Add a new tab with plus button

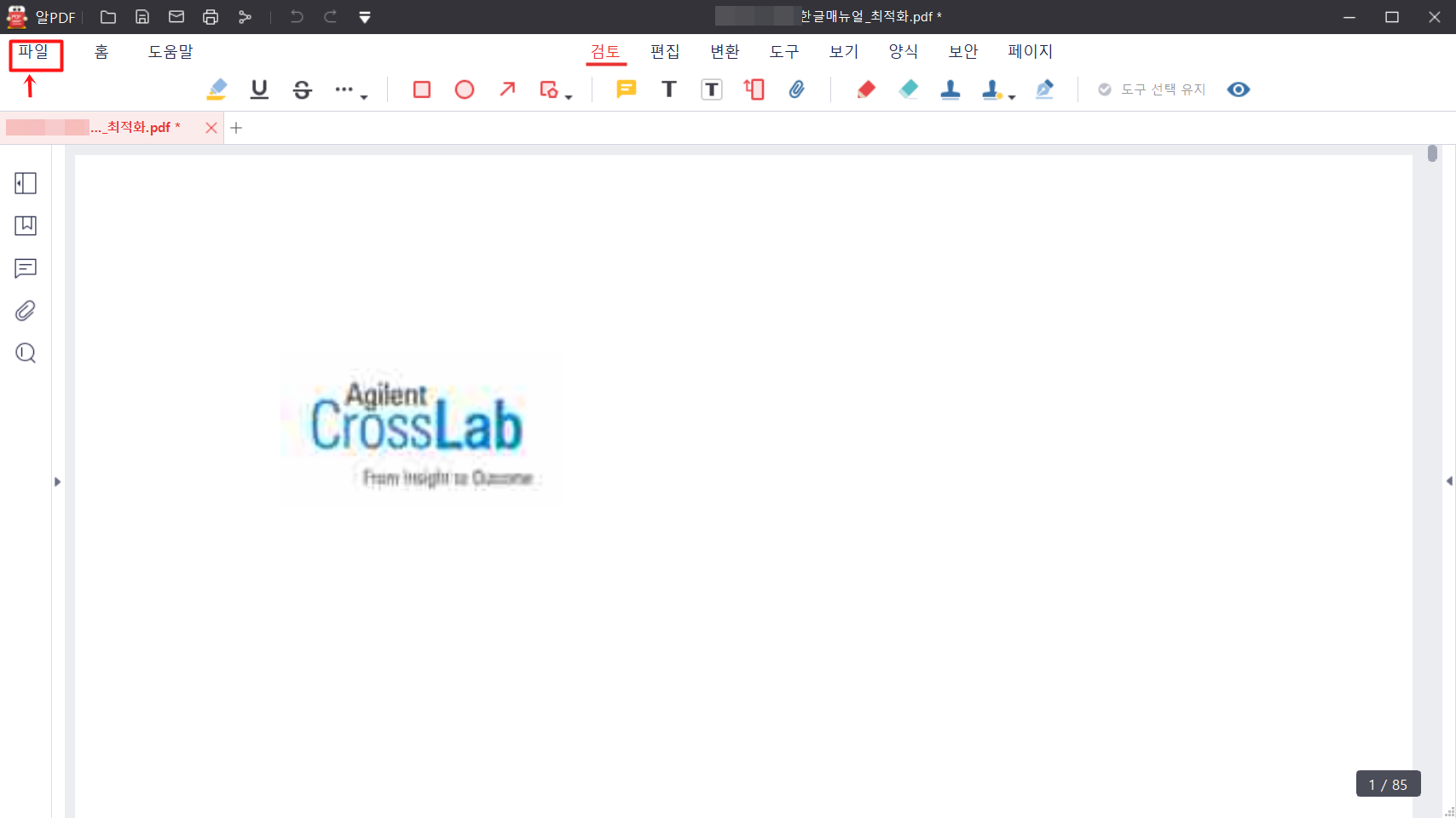click(237, 128)
